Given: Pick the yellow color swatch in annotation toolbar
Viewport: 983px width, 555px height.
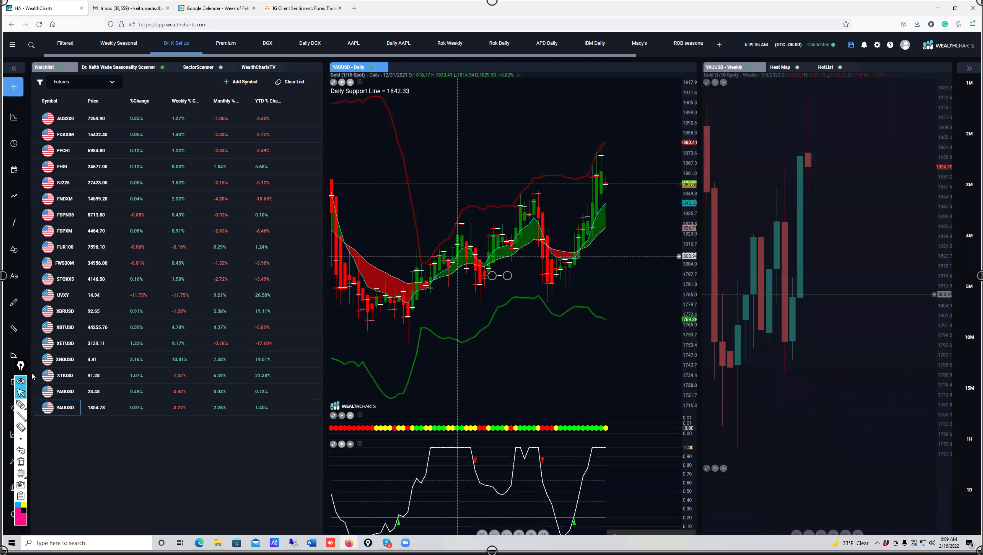Looking at the screenshot, I should [x=24, y=505].
